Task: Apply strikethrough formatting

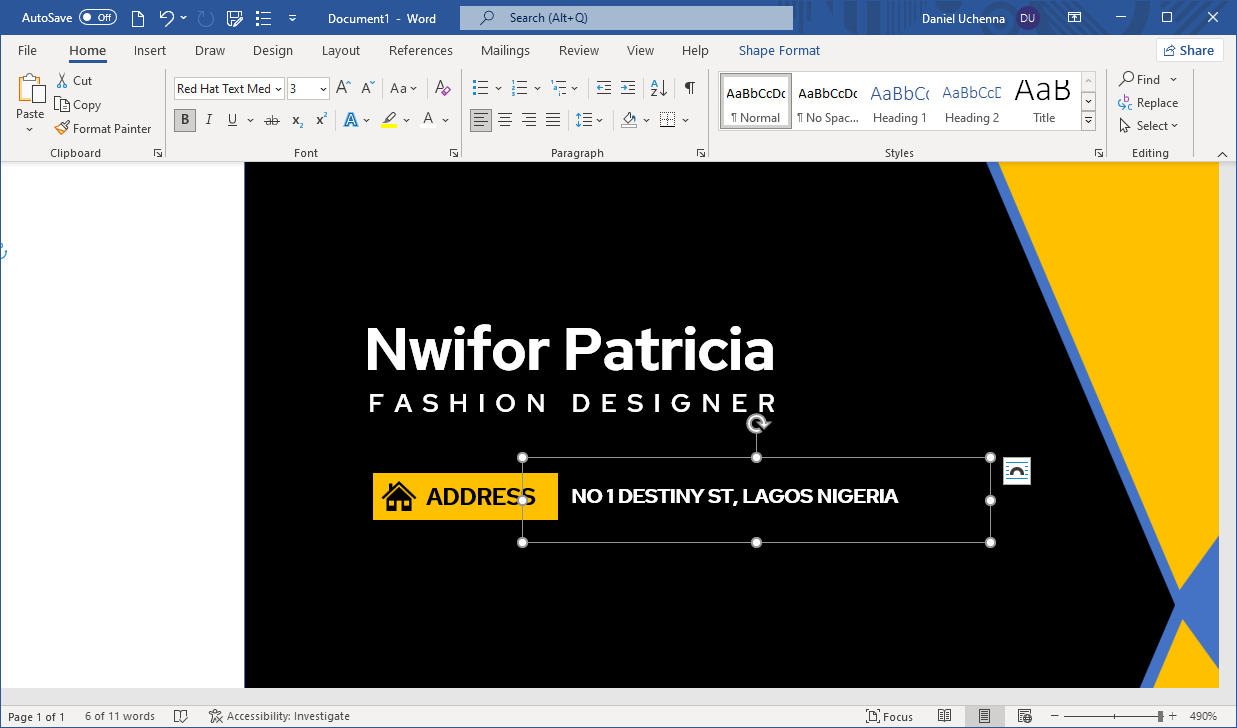Action: coord(271,120)
